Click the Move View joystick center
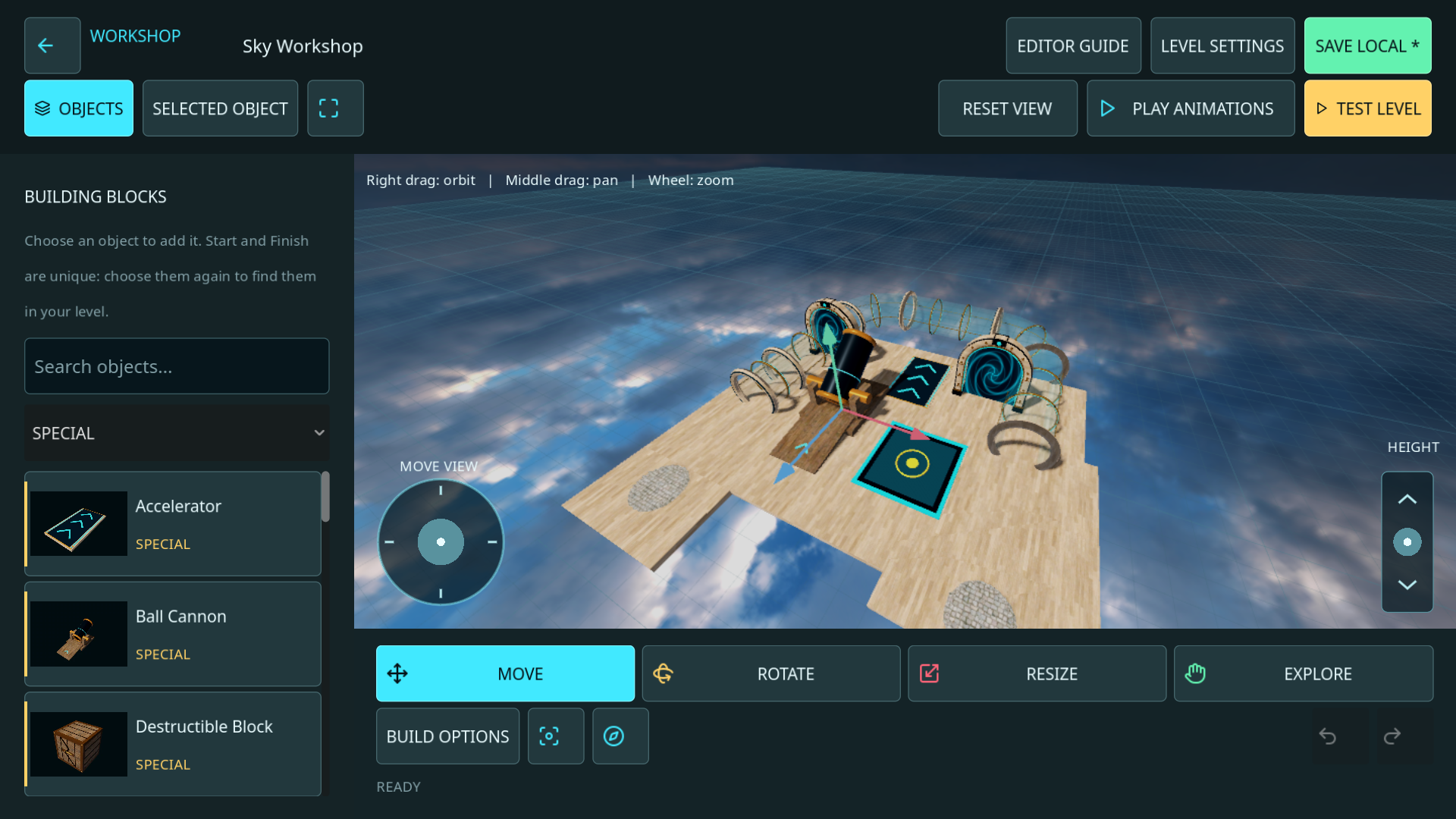The width and height of the screenshot is (1456, 819). click(441, 542)
